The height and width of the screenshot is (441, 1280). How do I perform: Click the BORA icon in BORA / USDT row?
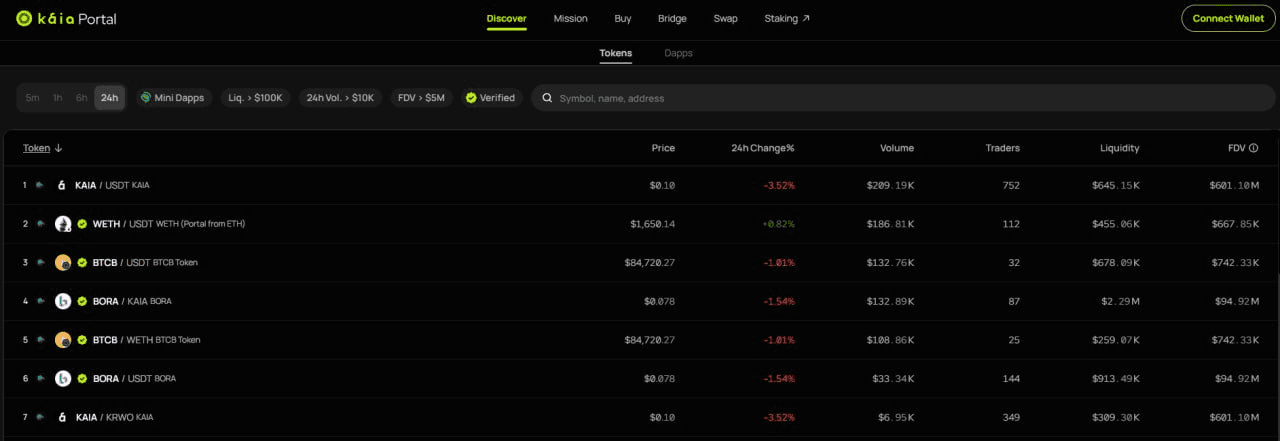tap(63, 379)
